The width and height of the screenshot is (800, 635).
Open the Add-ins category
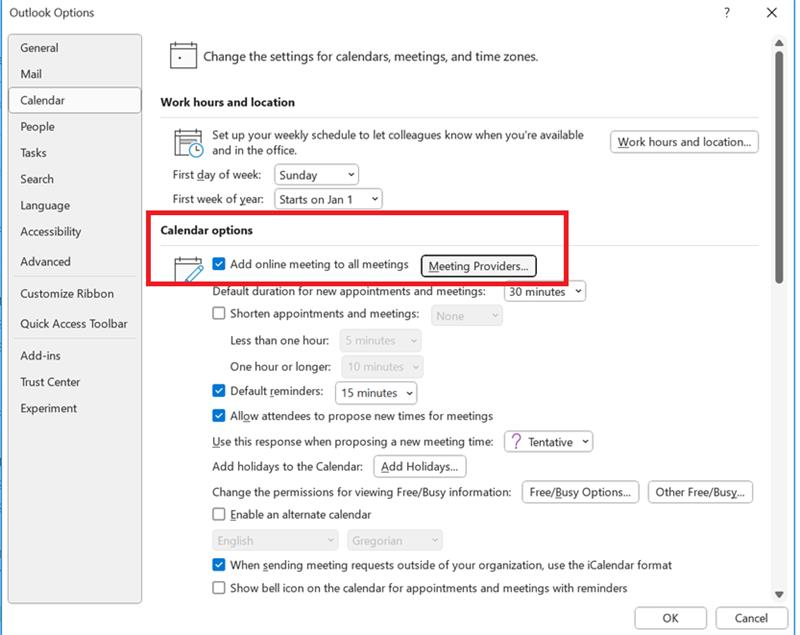click(x=74, y=356)
